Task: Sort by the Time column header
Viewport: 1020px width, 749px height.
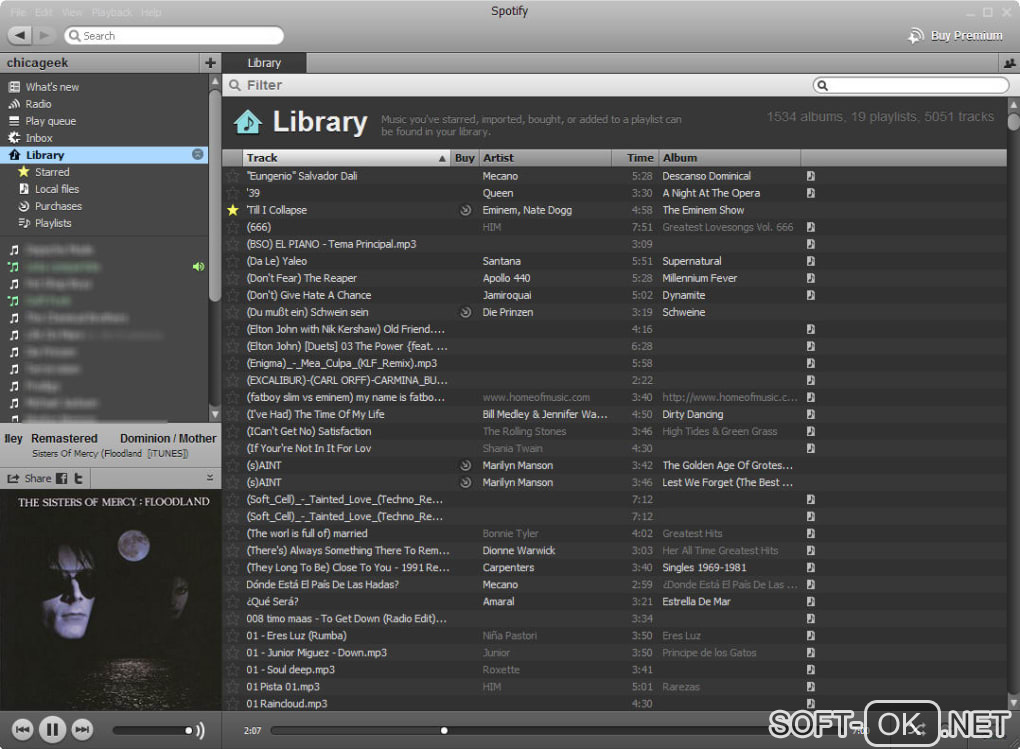Action: point(634,157)
